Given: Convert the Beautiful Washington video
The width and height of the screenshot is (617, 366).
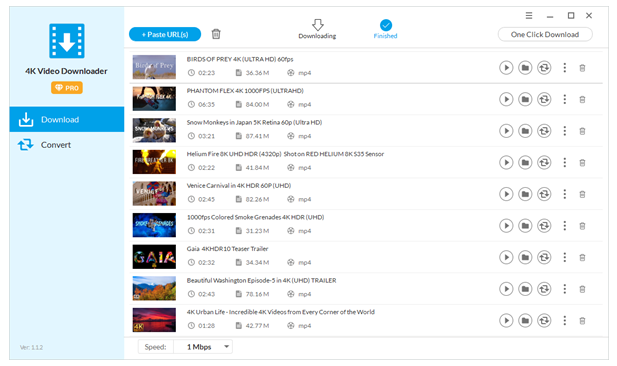Looking at the screenshot, I should click(x=544, y=289).
